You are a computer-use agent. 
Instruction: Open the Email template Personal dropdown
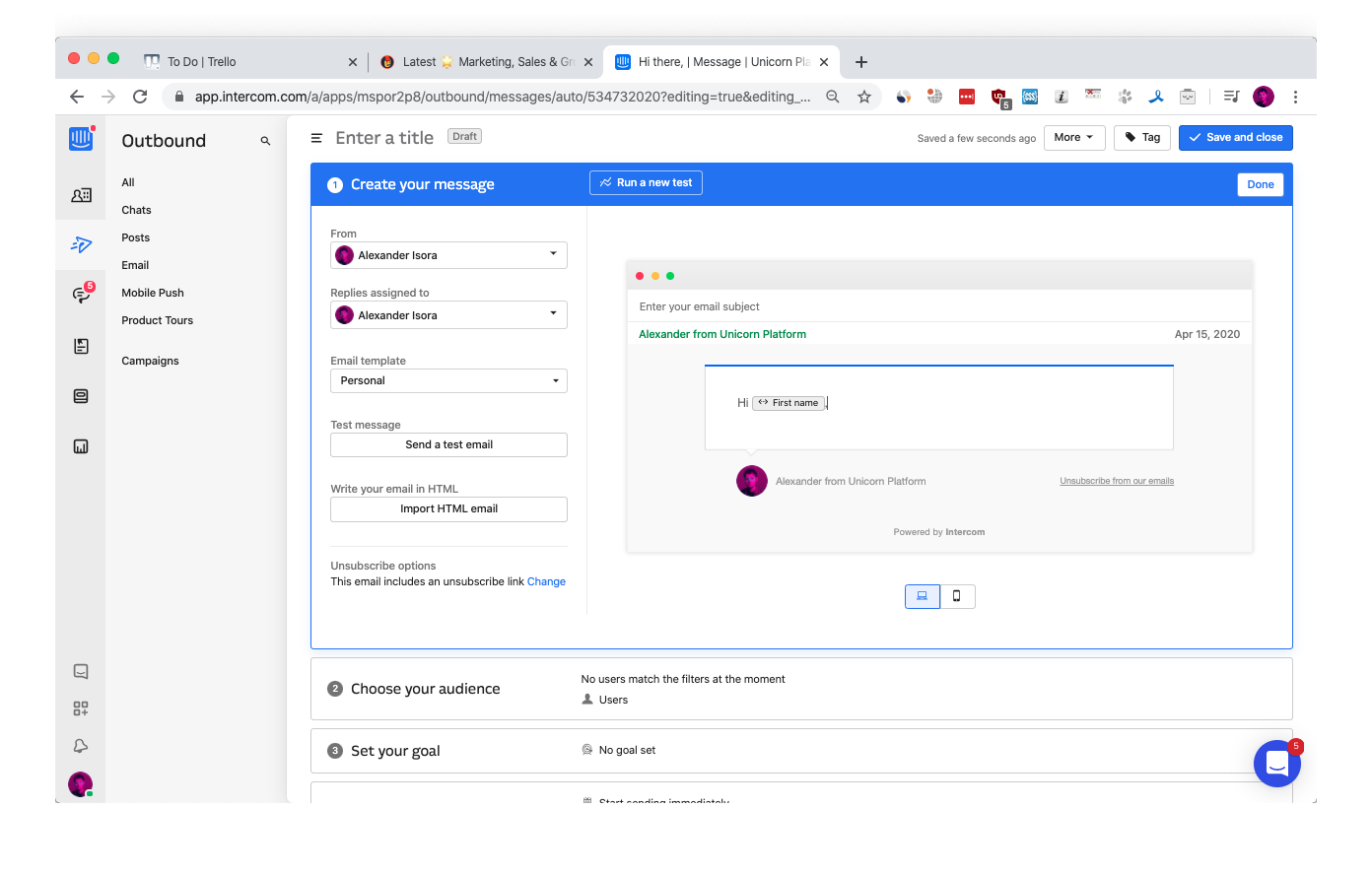[x=448, y=380]
